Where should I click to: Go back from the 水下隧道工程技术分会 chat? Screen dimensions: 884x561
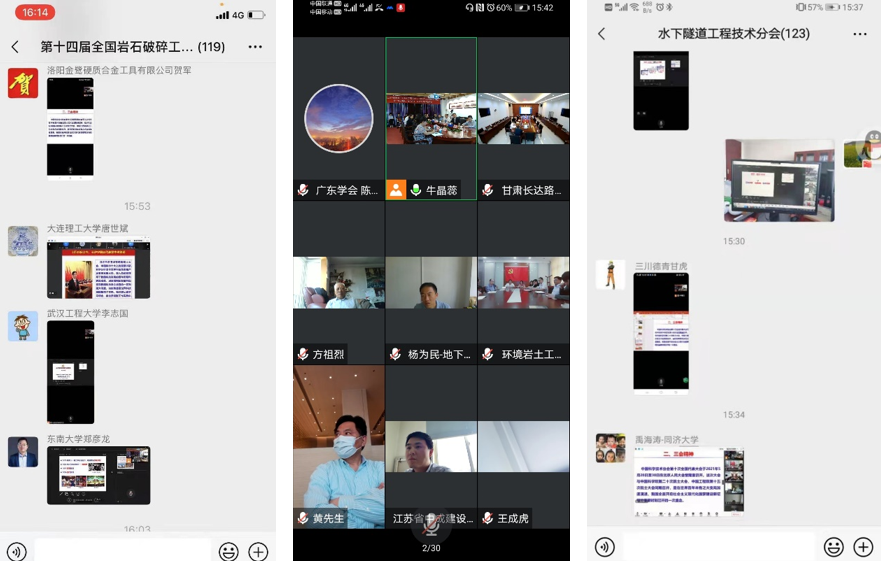601,34
